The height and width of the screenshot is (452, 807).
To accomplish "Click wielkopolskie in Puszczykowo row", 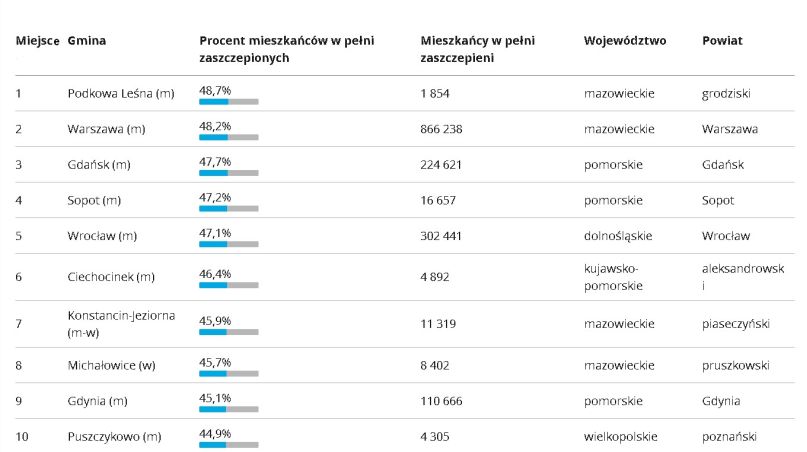I will pyautogui.click(x=621, y=437).
